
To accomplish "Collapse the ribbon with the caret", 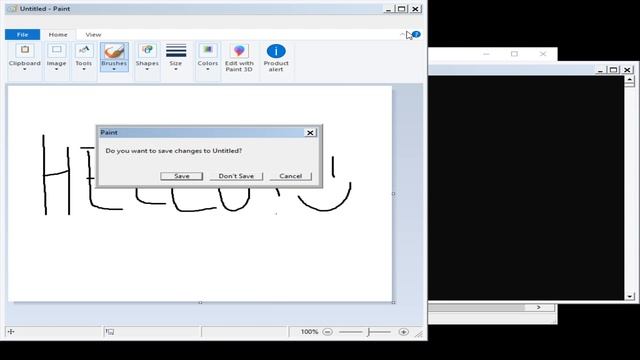I will click(x=402, y=34).
